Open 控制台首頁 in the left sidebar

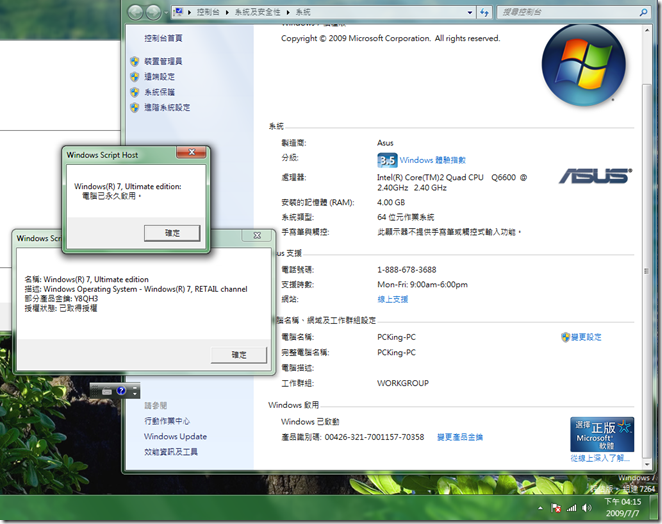click(x=163, y=38)
